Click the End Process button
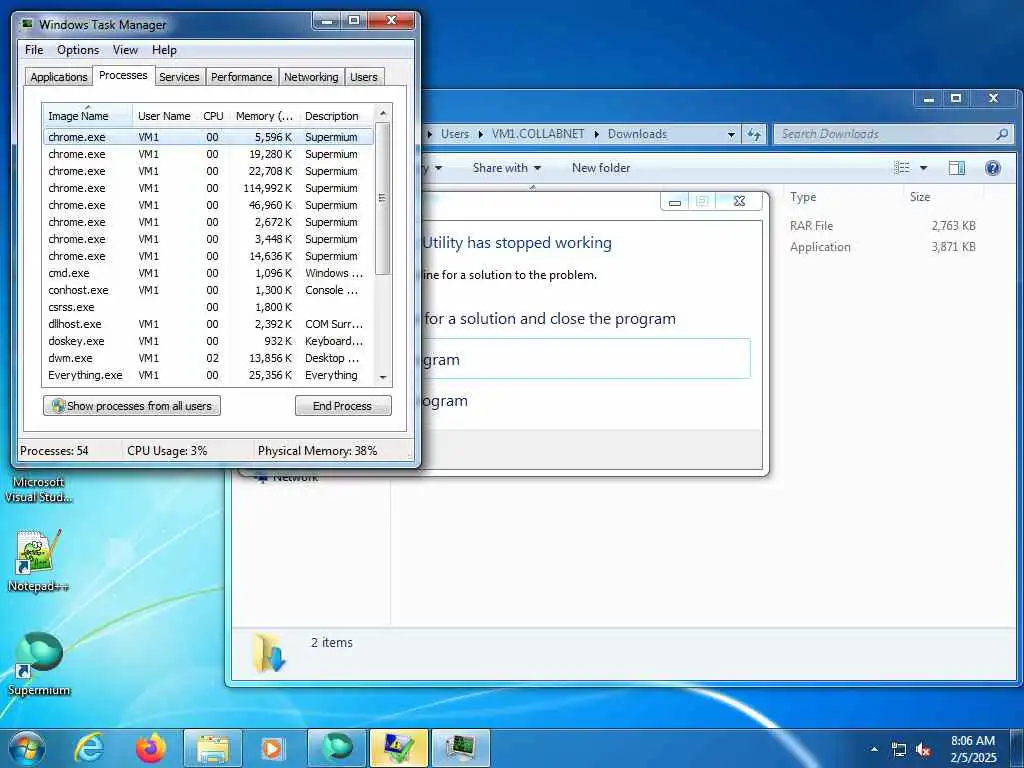Screen dimensions: 1024x768 tap(343, 406)
